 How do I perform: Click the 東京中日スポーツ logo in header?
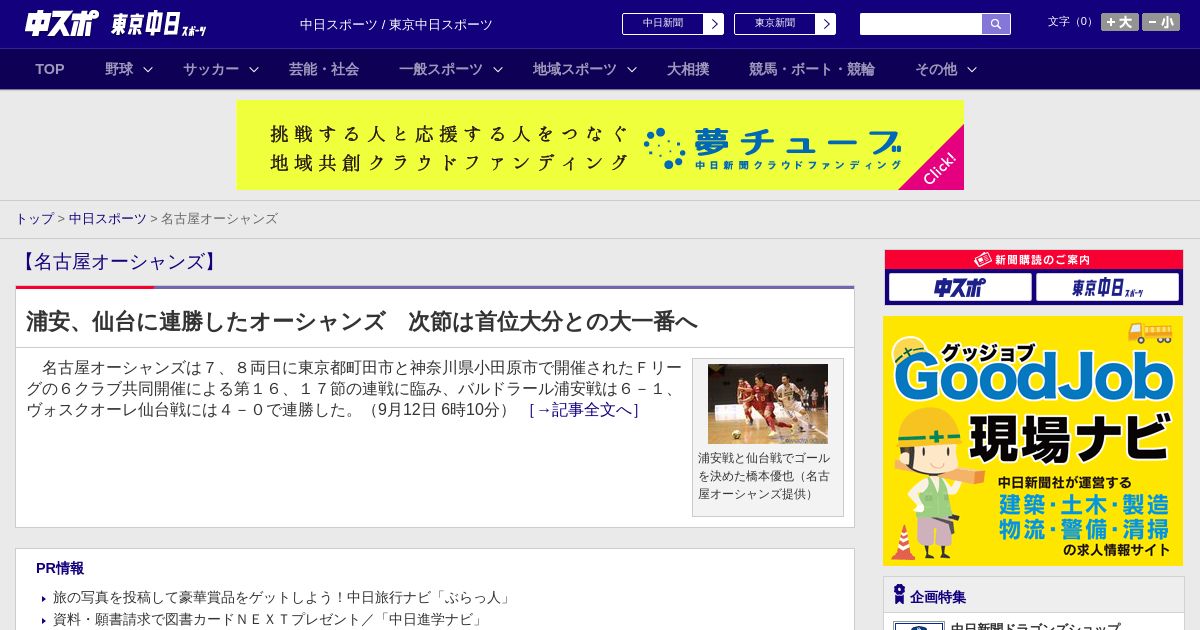coord(158,24)
